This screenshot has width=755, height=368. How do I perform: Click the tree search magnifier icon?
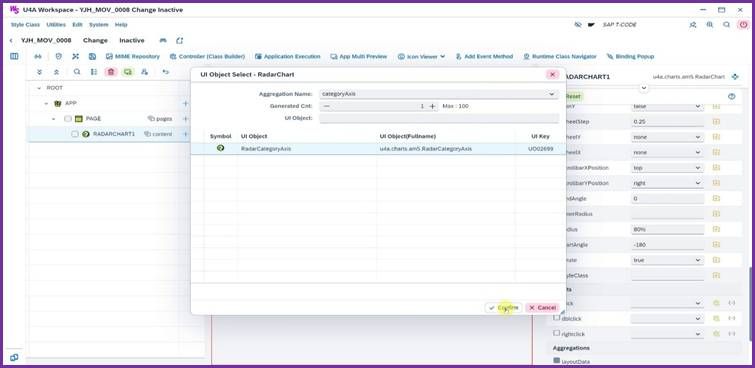[x=77, y=72]
